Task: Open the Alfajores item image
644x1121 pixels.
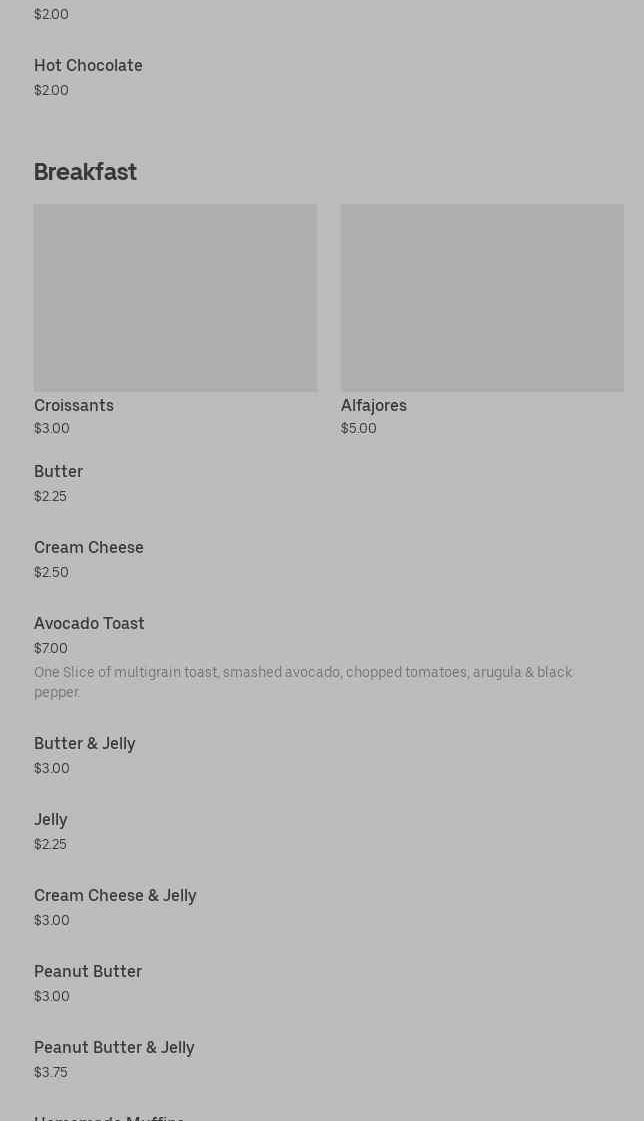Action: (482, 297)
